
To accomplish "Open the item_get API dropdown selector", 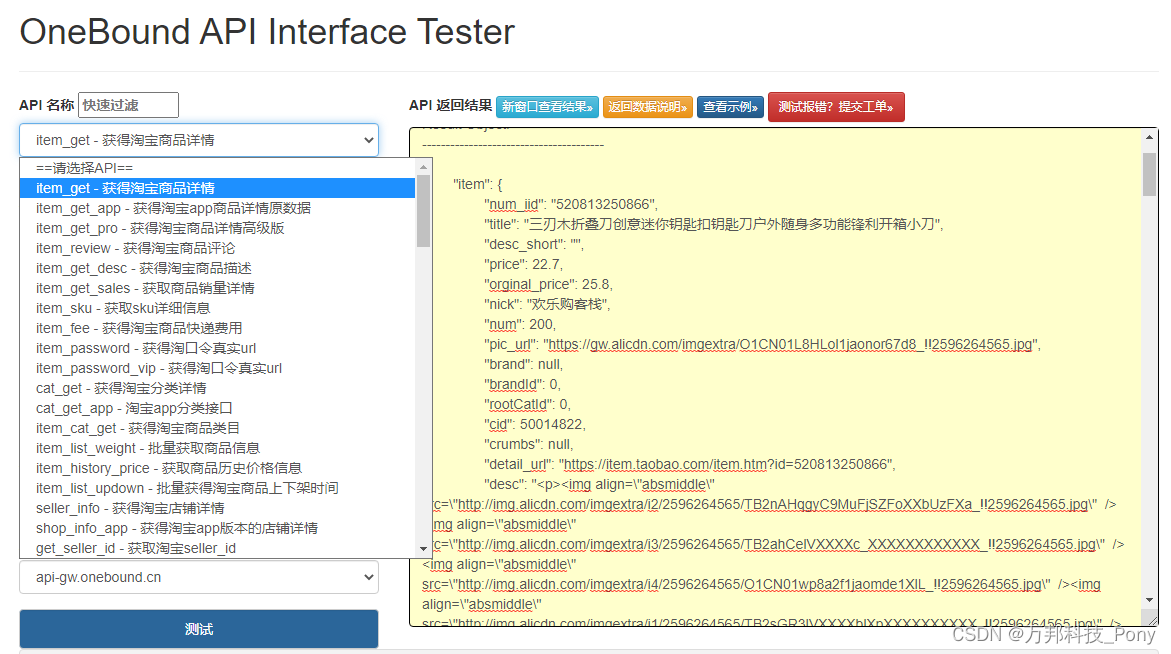I will click(199, 140).
